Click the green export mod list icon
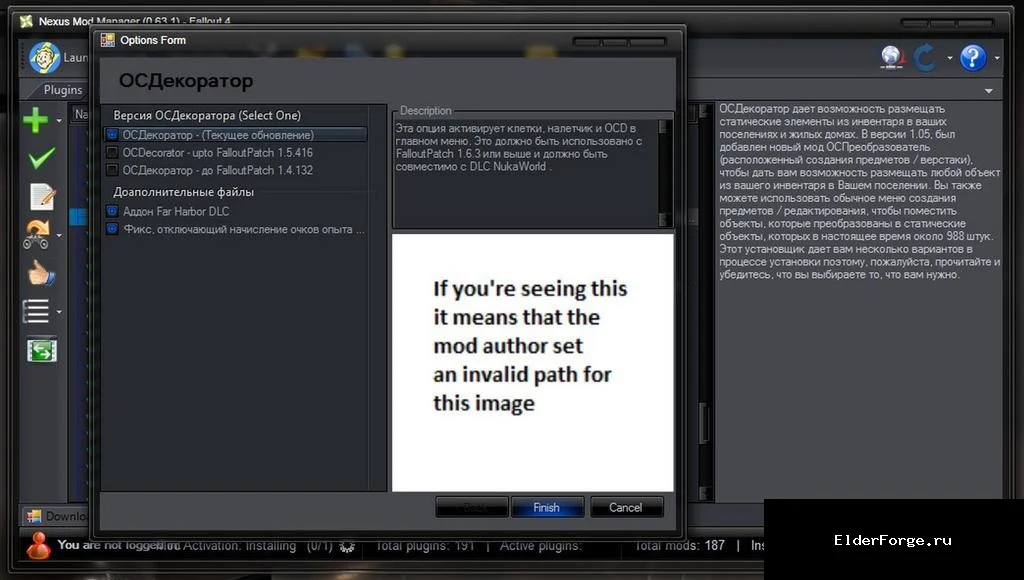1024x580 pixels. (42, 350)
